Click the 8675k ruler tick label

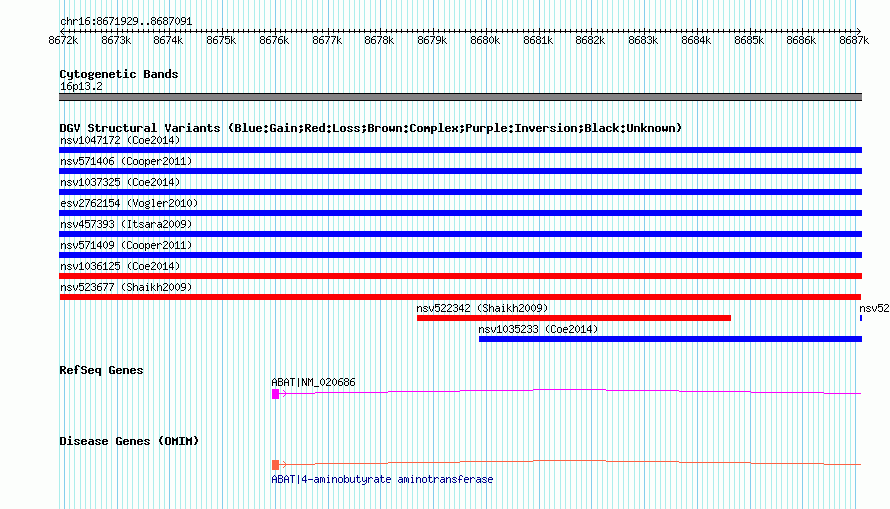[x=221, y=40]
